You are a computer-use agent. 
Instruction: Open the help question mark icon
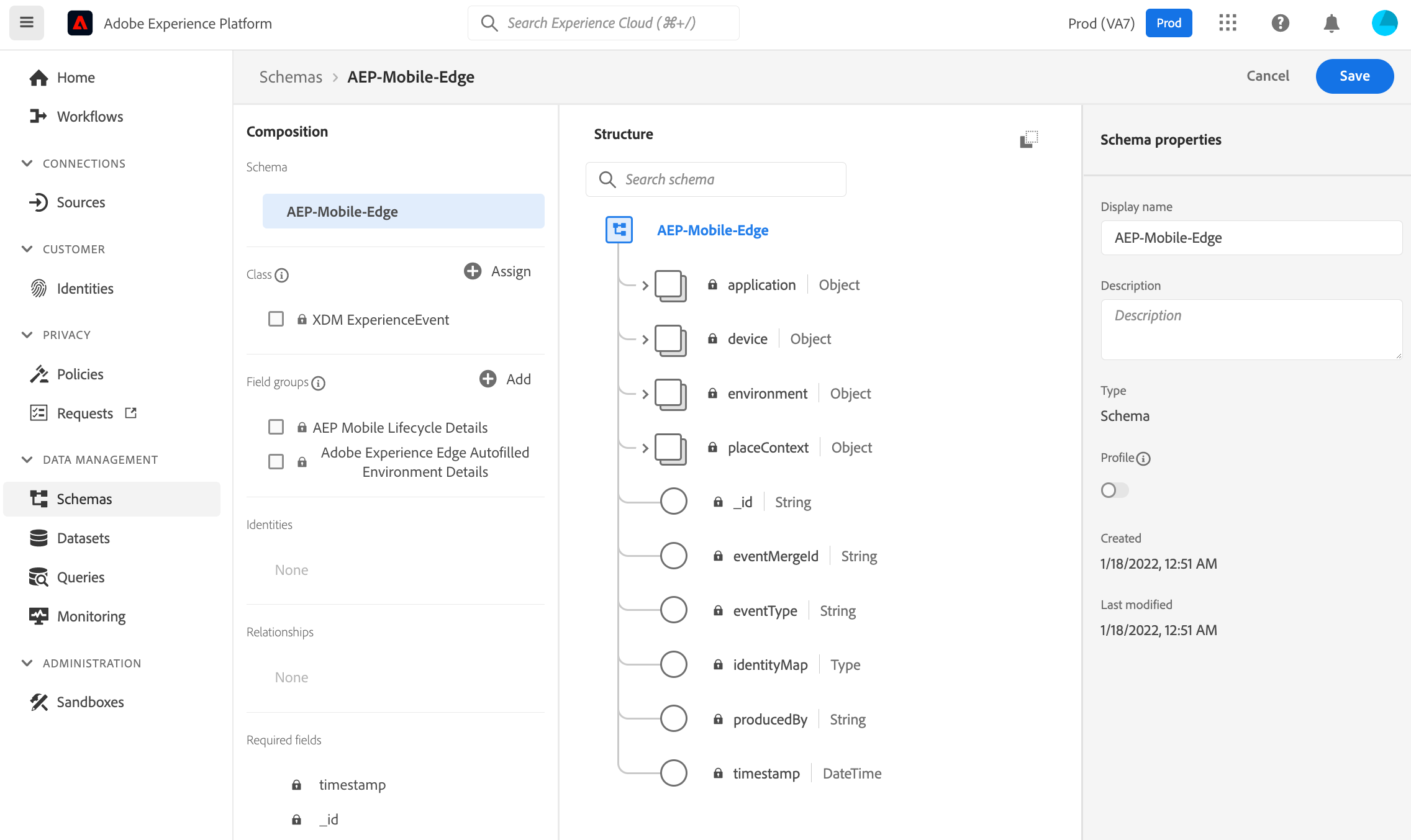coord(1280,23)
